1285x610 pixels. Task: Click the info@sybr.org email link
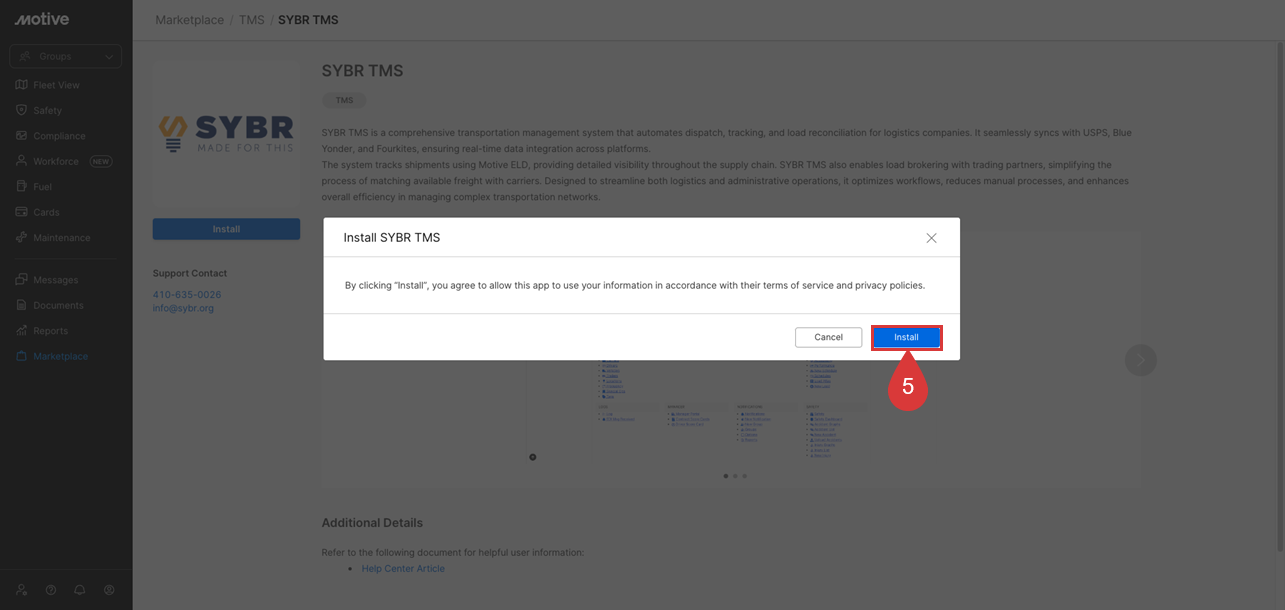[x=183, y=308]
